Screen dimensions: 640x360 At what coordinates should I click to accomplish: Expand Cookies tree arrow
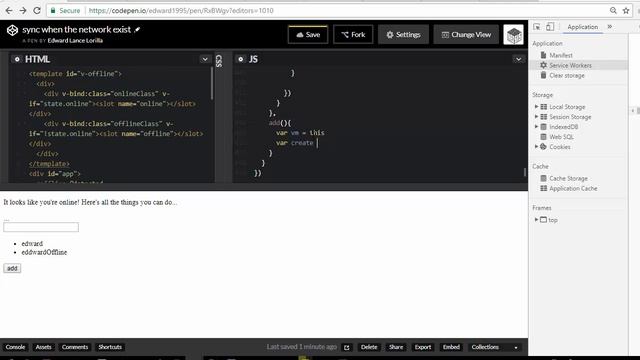[x=536, y=147]
